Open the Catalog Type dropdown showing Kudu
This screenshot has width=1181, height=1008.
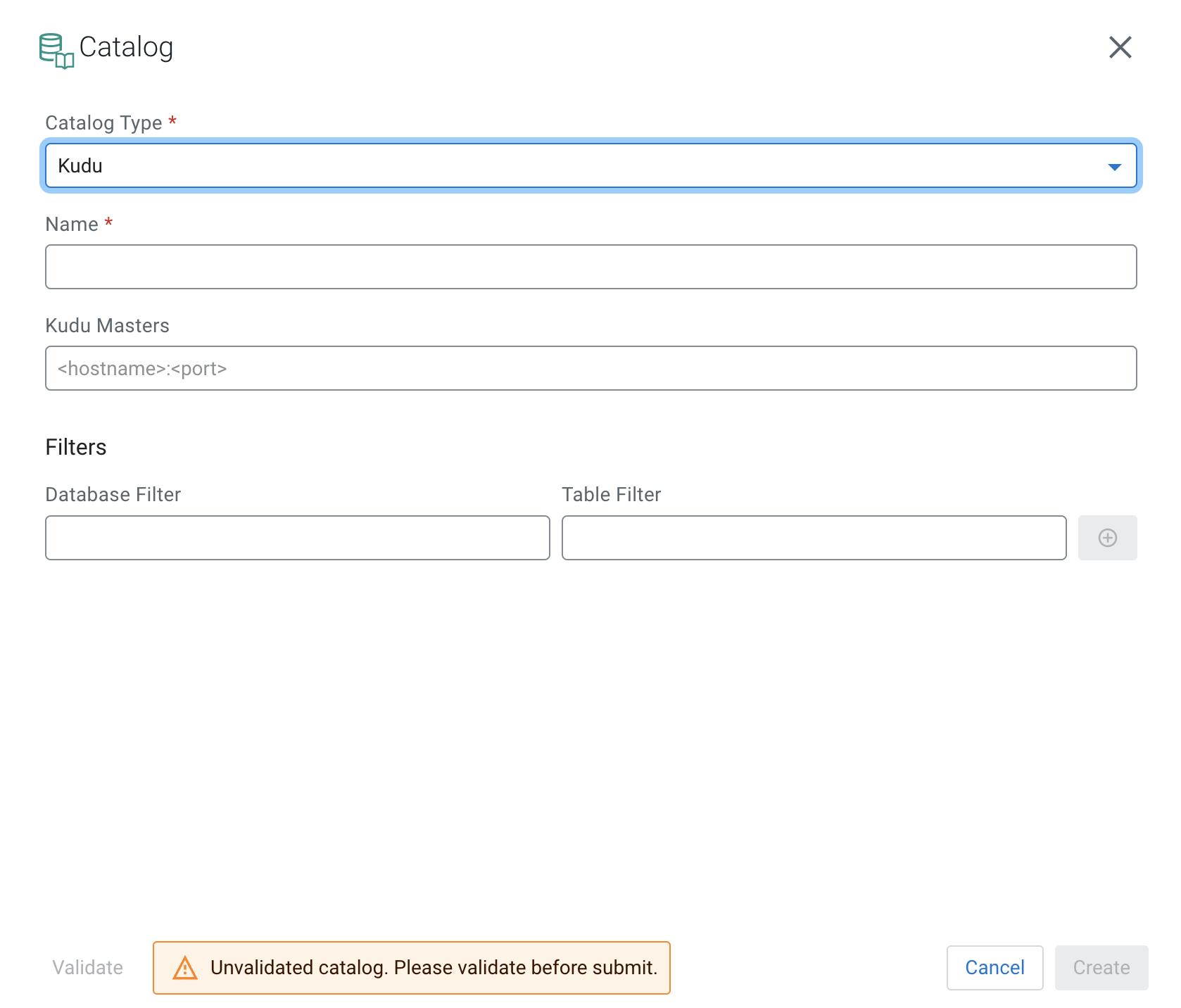click(x=590, y=166)
